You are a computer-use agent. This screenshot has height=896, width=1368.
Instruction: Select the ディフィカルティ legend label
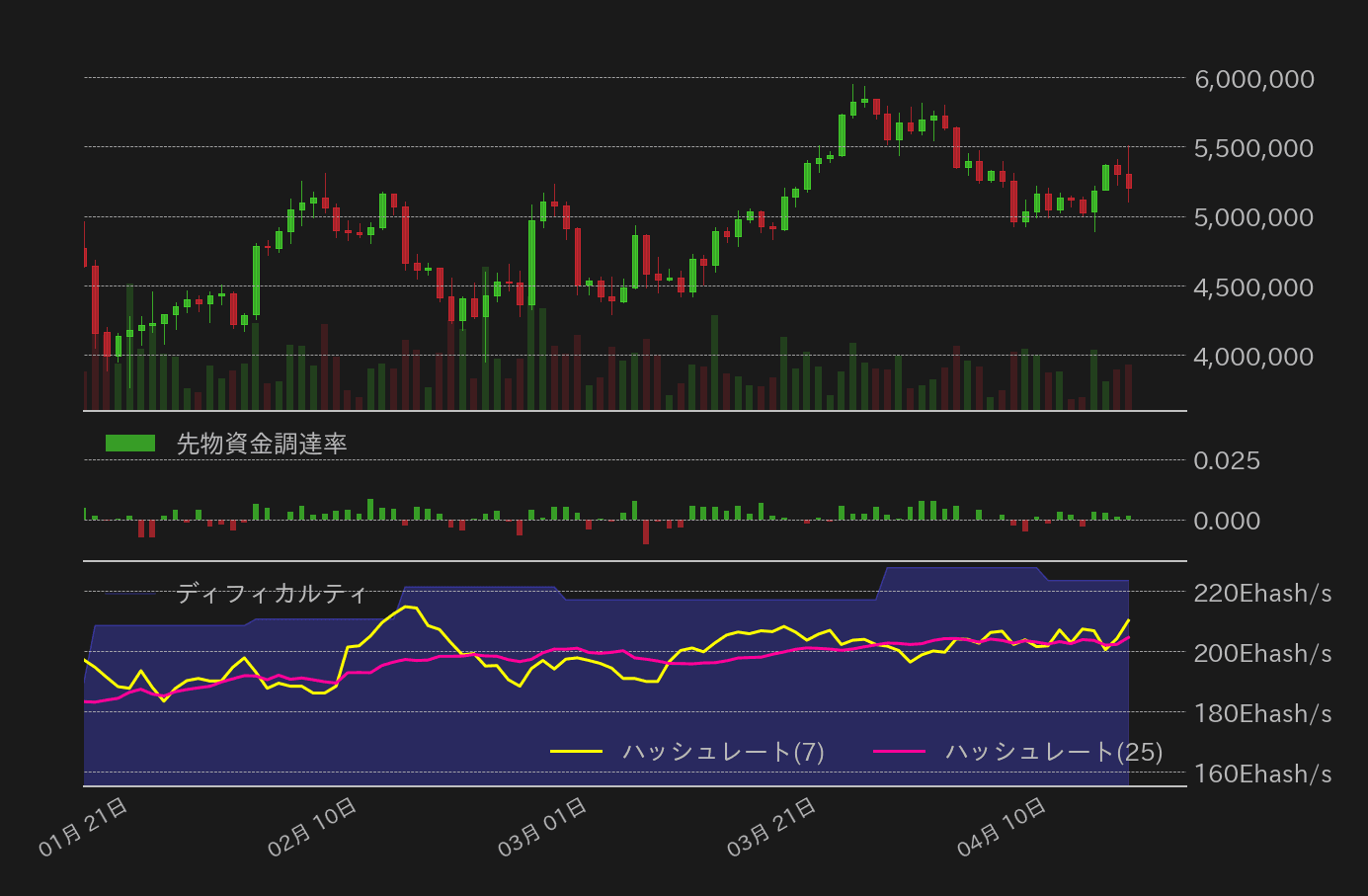tap(270, 594)
